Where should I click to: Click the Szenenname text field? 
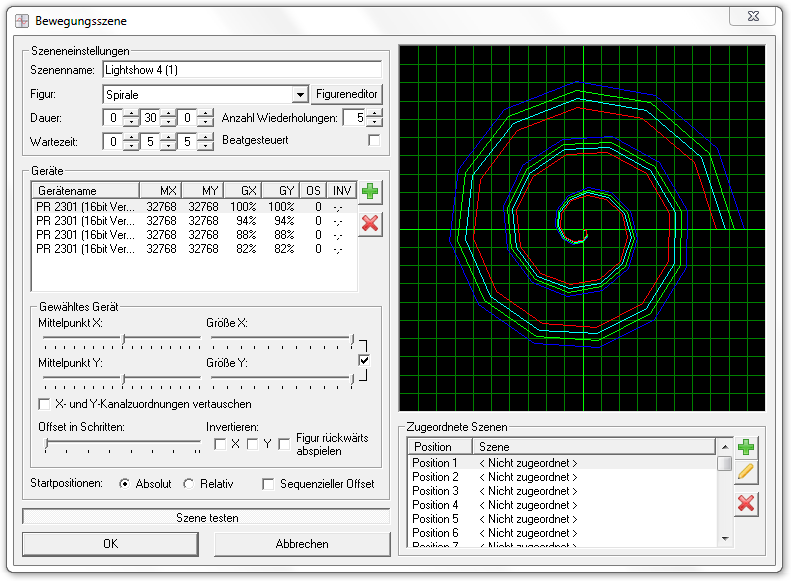pyautogui.click(x=241, y=70)
